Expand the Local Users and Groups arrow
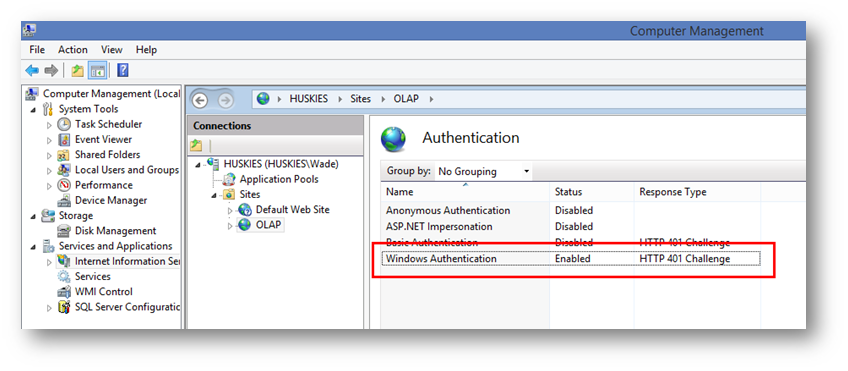The height and width of the screenshot is (371, 848). [x=49, y=170]
